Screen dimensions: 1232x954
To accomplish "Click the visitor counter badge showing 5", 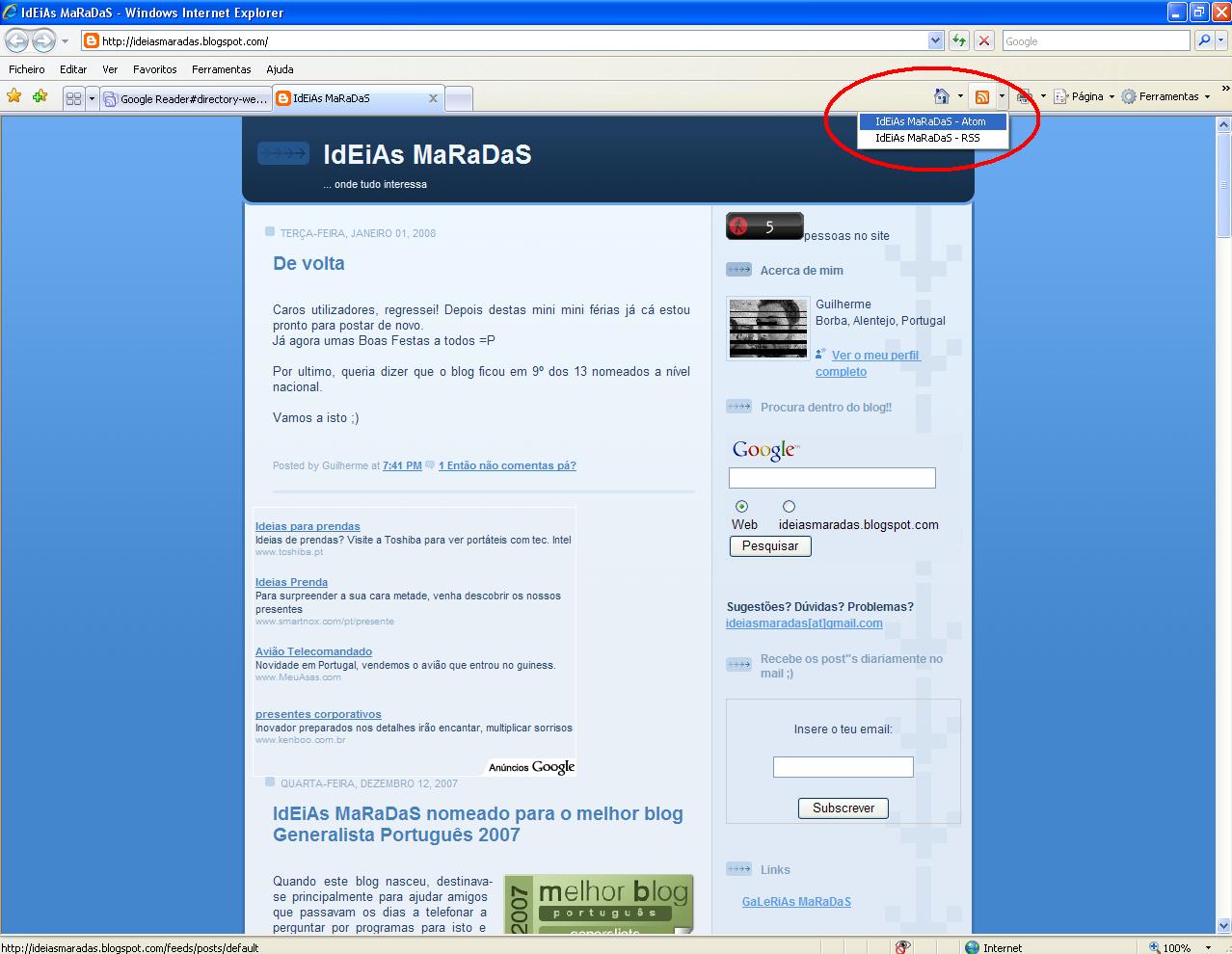I will coord(764,226).
